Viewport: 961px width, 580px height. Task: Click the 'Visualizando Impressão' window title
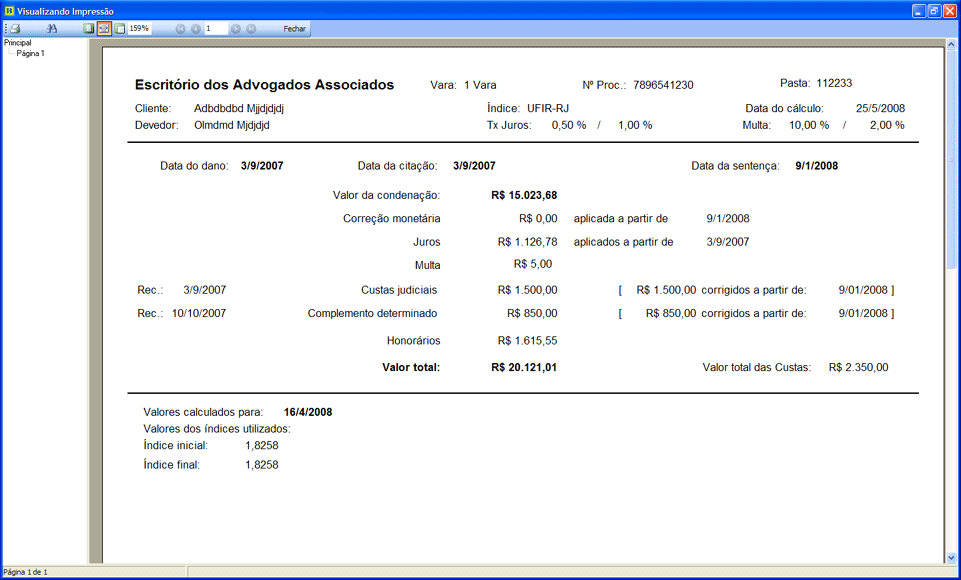[65, 12]
